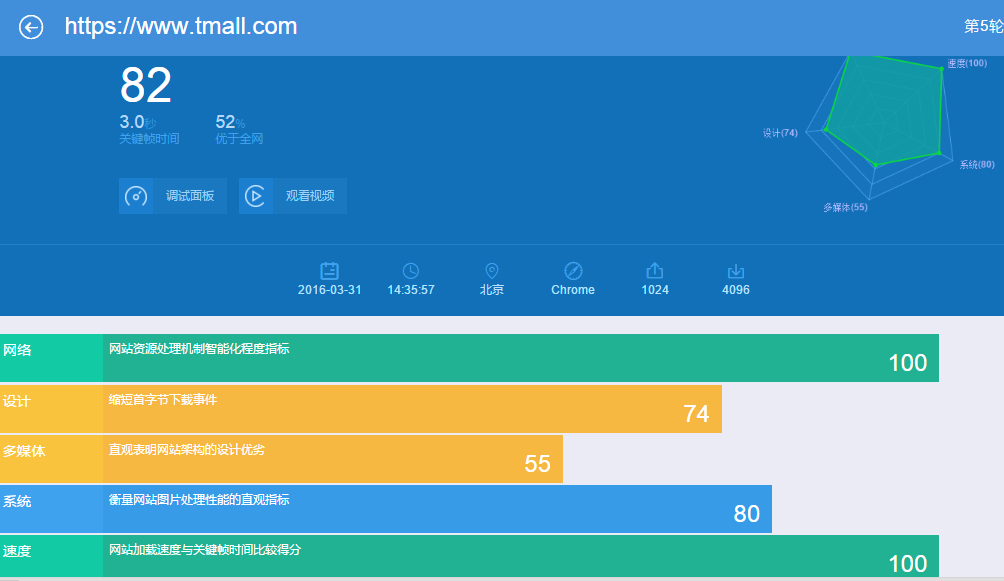The width and height of the screenshot is (1004, 581).
Task: Open the 调试面板 debug panel button
Action: (173, 196)
